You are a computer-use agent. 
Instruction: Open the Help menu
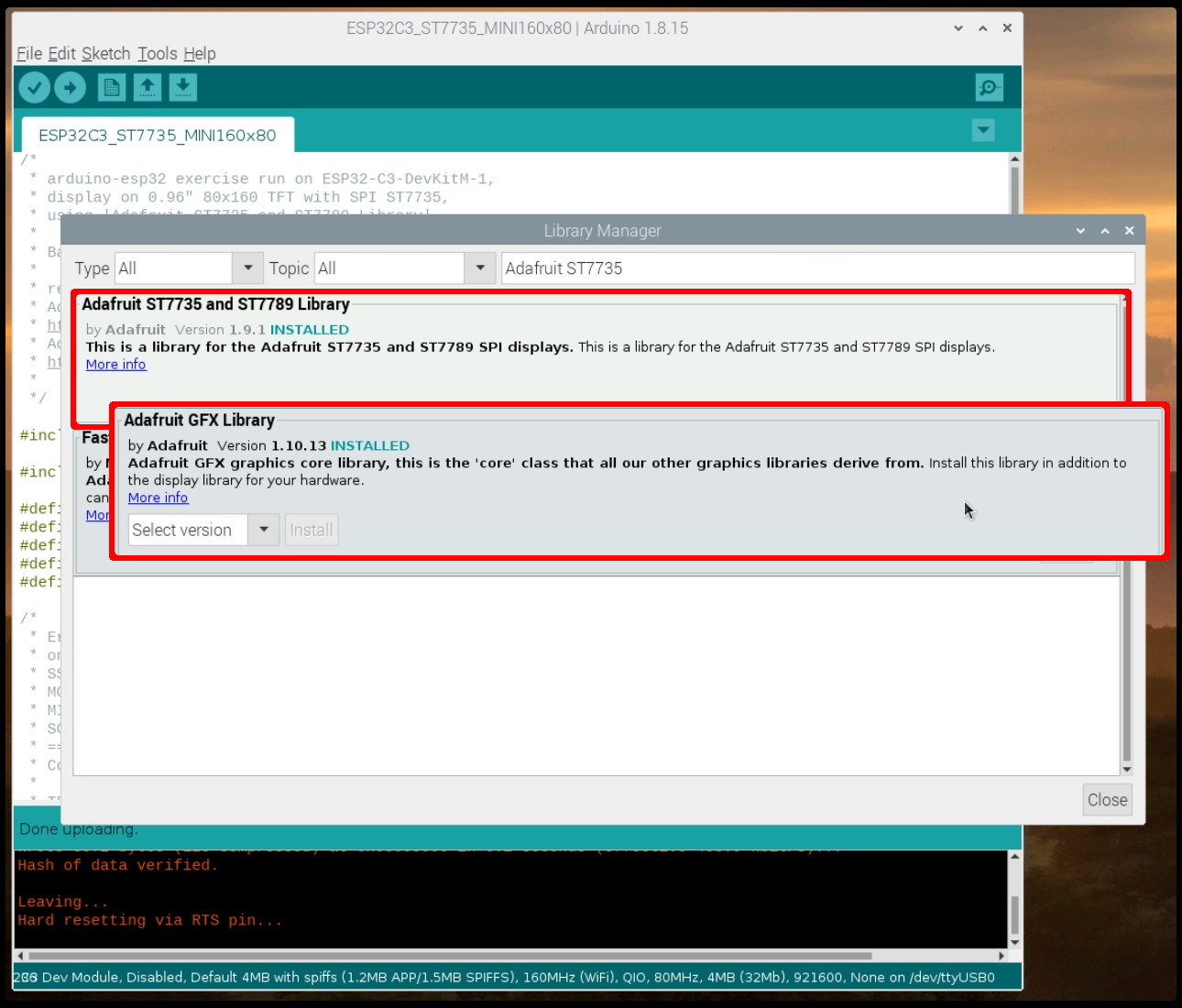click(200, 53)
